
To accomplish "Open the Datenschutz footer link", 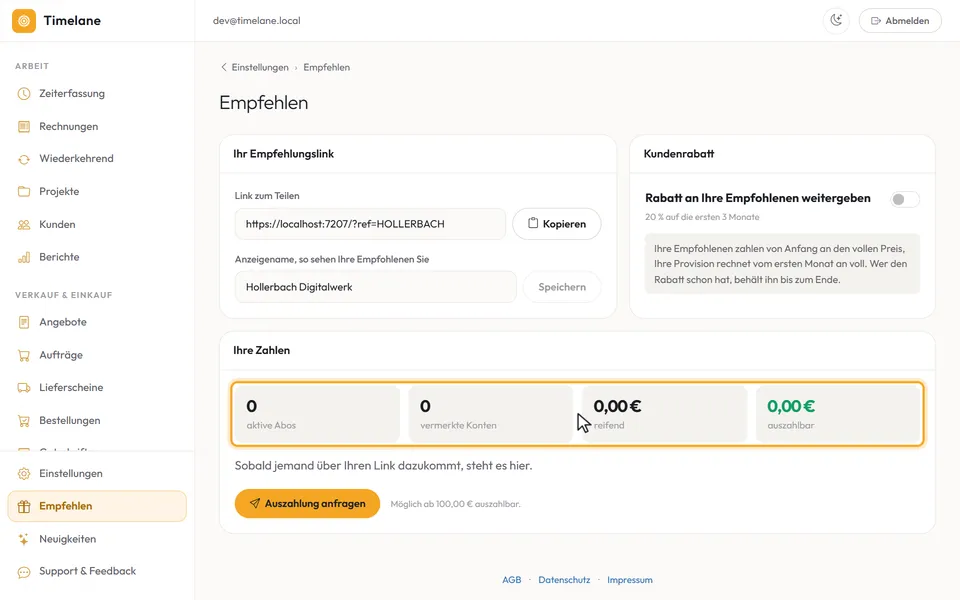I will [x=564, y=580].
